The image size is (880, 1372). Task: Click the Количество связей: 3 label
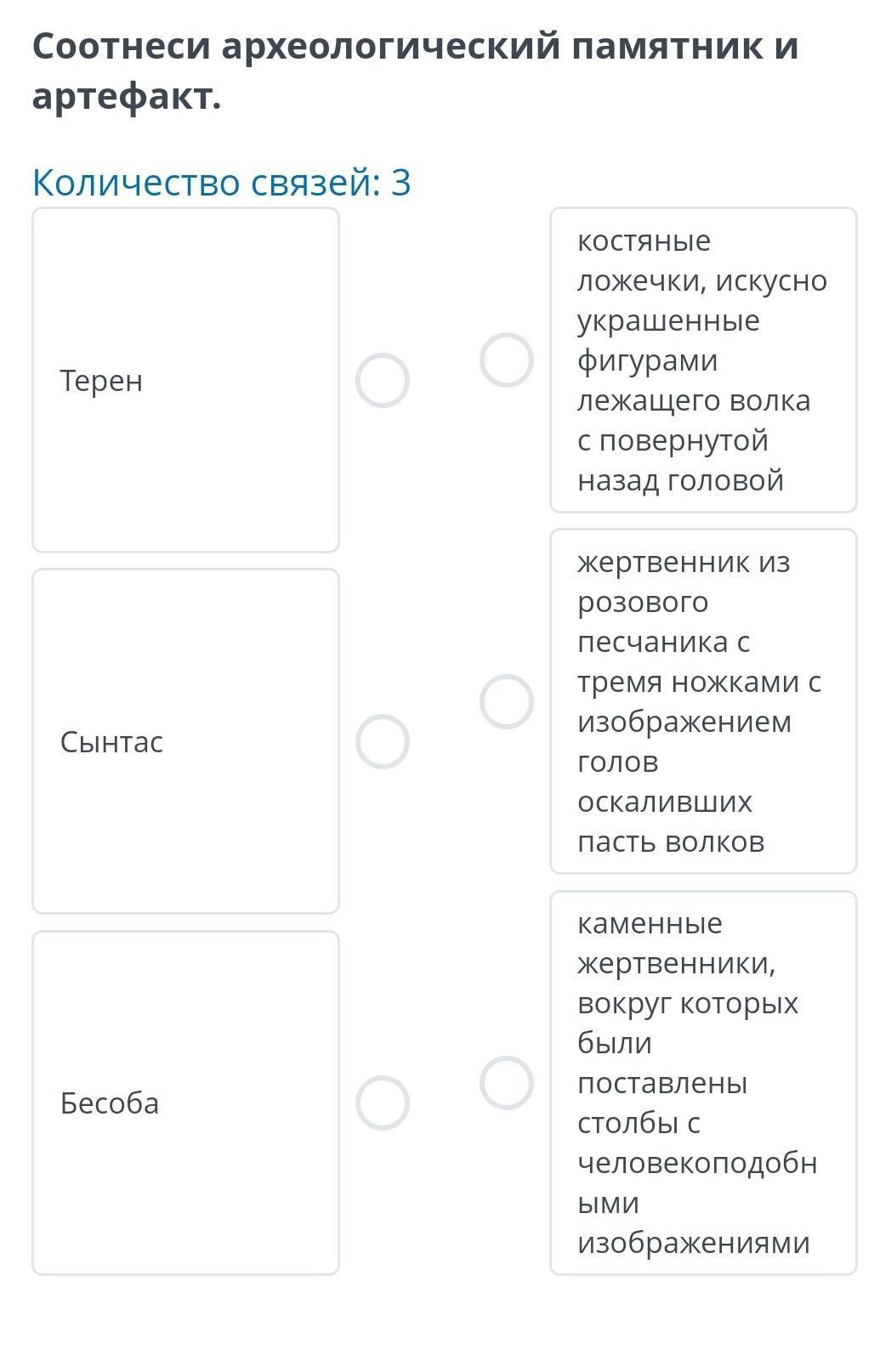point(221,182)
